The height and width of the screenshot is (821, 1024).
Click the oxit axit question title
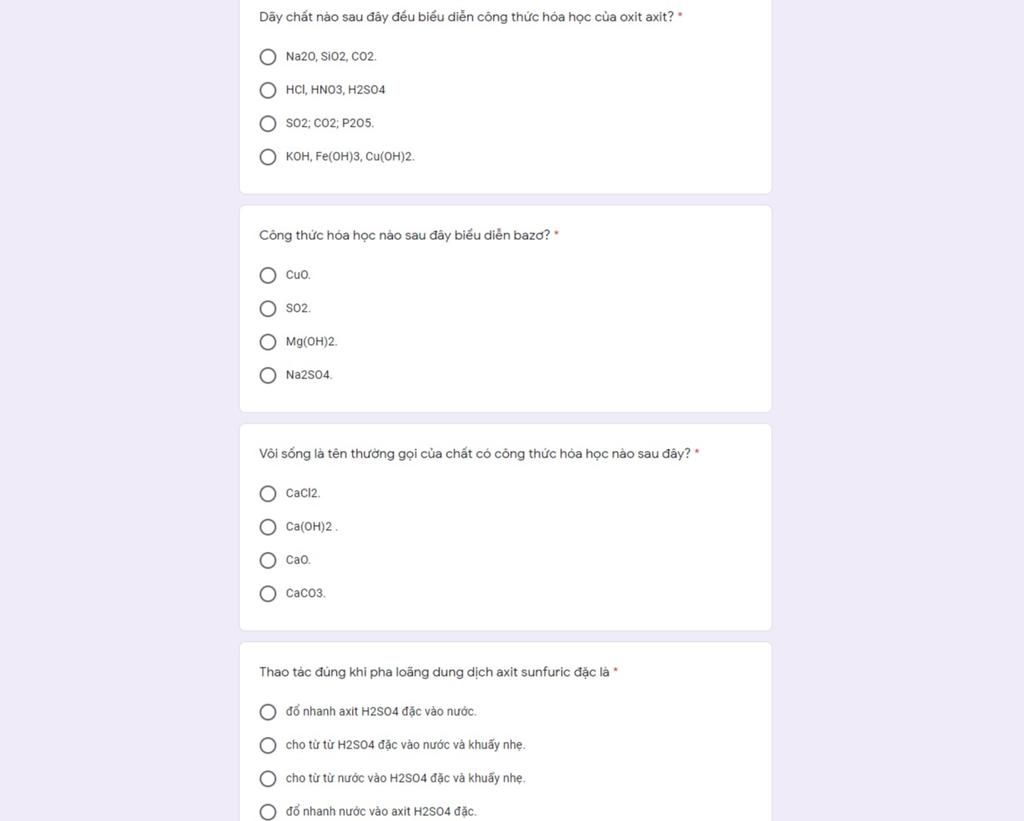[466, 17]
